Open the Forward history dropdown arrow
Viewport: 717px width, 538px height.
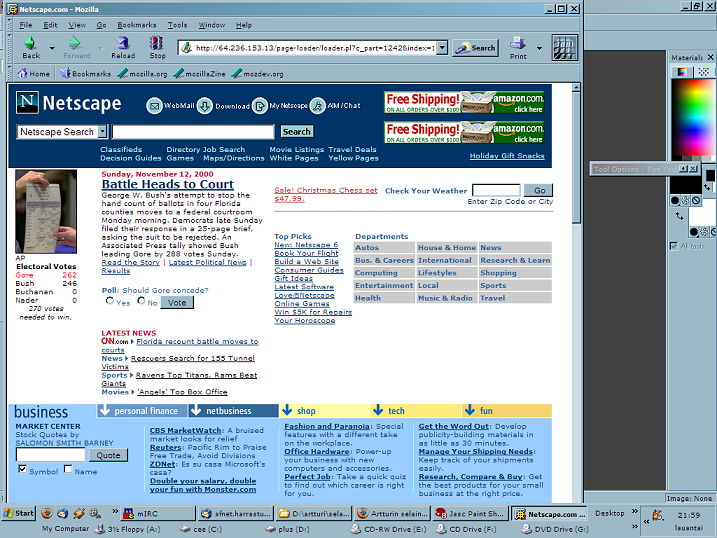tap(100, 48)
